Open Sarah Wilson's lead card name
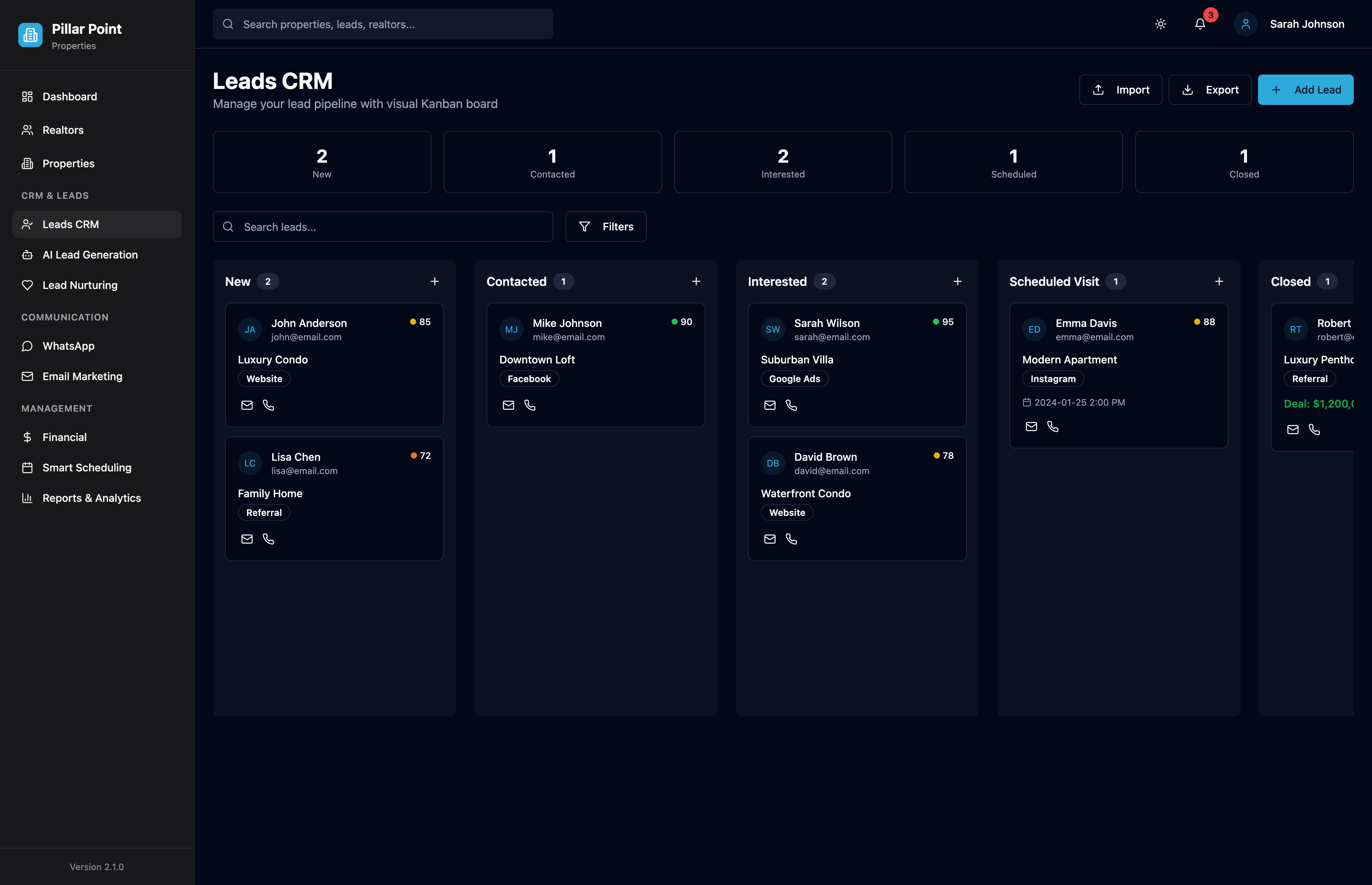The height and width of the screenshot is (885, 1372). point(827,323)
